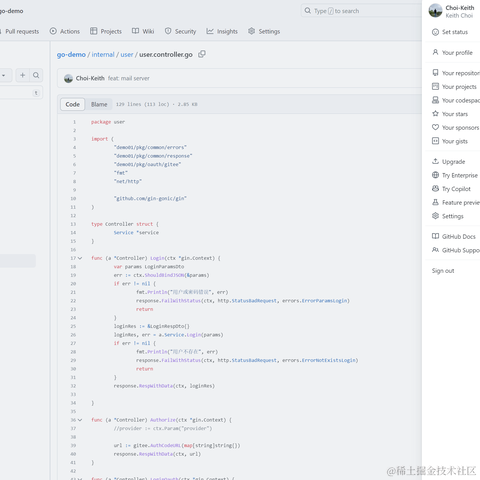This screenshot has height=480, width=480.
Task: Open the Actions tab
Action: tap(65, 31)
